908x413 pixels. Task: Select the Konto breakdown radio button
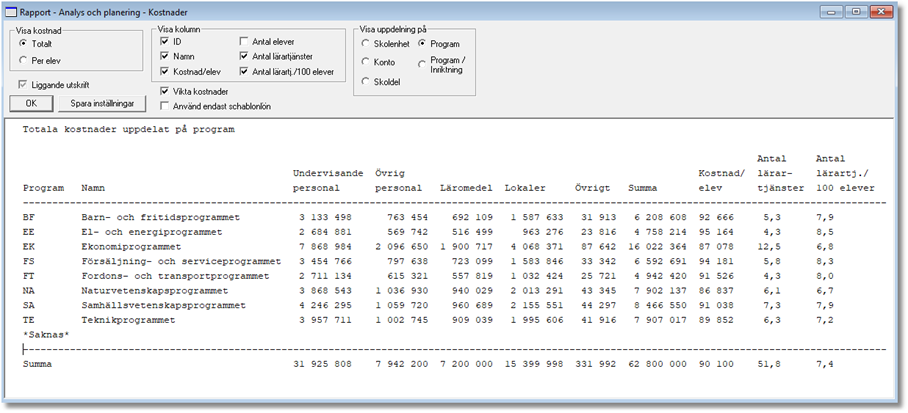click(x=366, y=62)
